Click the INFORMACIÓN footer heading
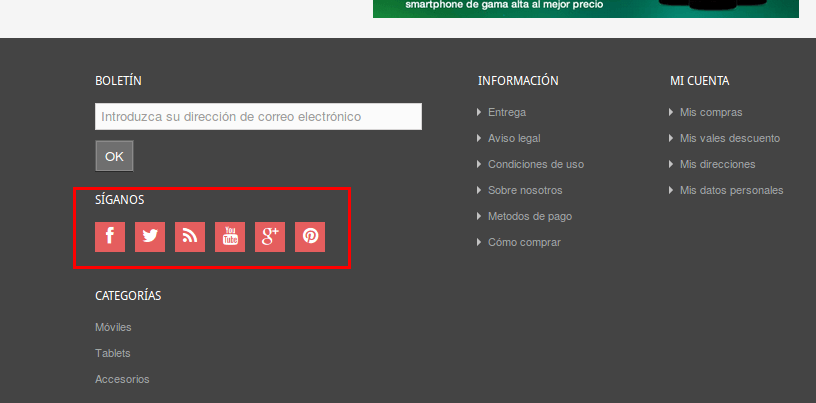The width and height of the screenshot is (816, 403). (x=518, y=81)
